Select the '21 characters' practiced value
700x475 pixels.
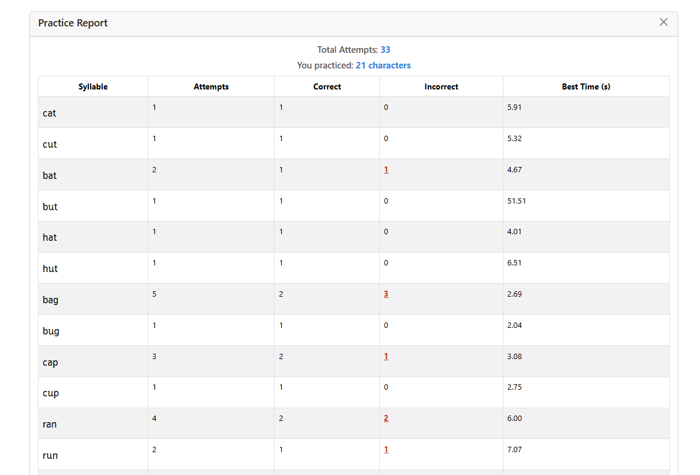(383, 65)
